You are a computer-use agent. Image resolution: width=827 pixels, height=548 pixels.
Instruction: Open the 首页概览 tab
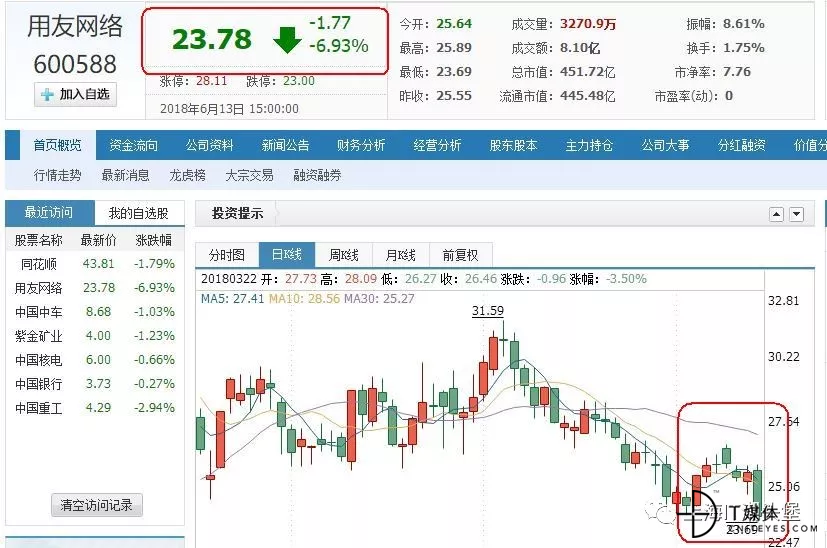[x=57, y=145]
